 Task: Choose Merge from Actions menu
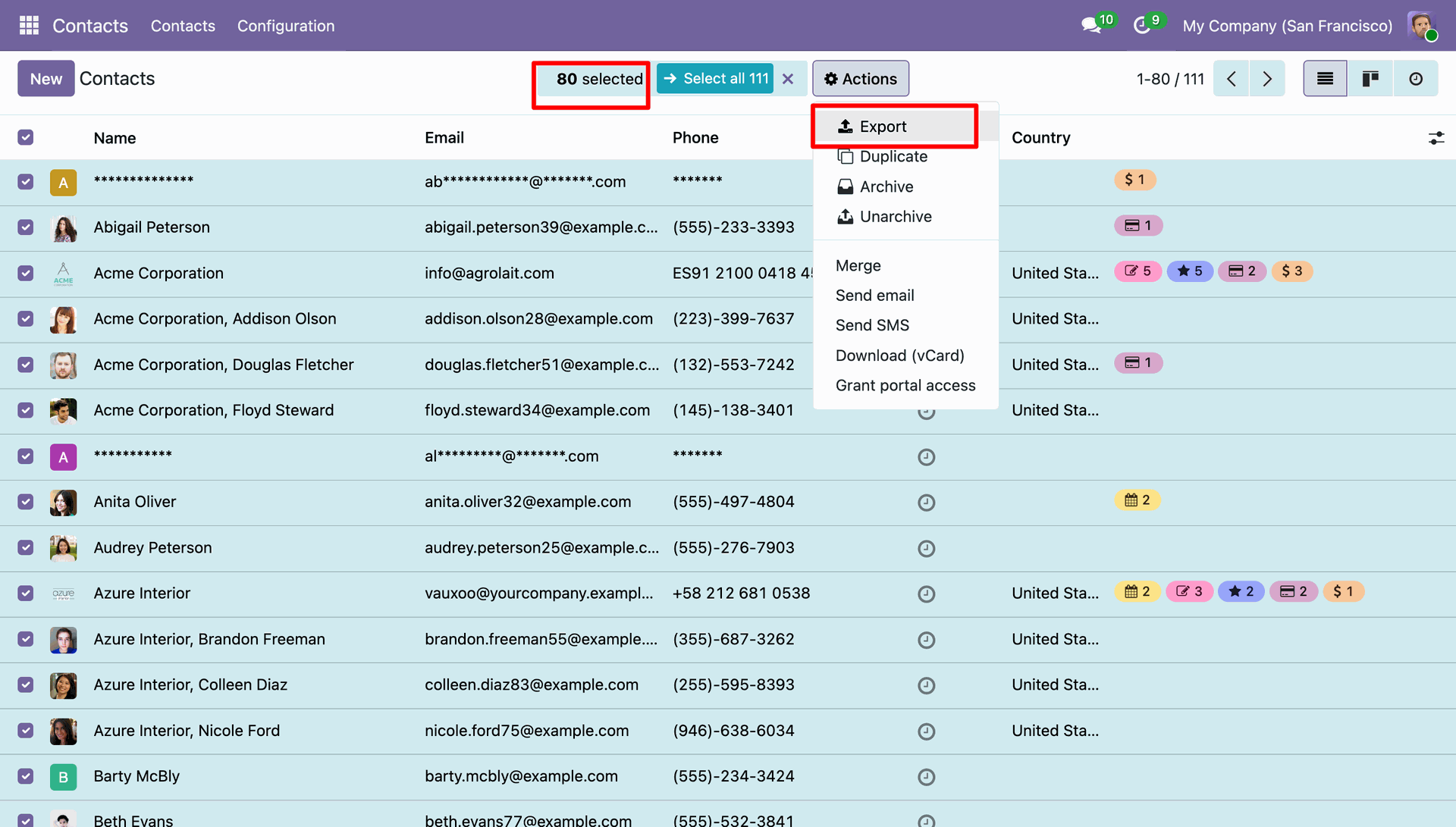tap(905, 265)
